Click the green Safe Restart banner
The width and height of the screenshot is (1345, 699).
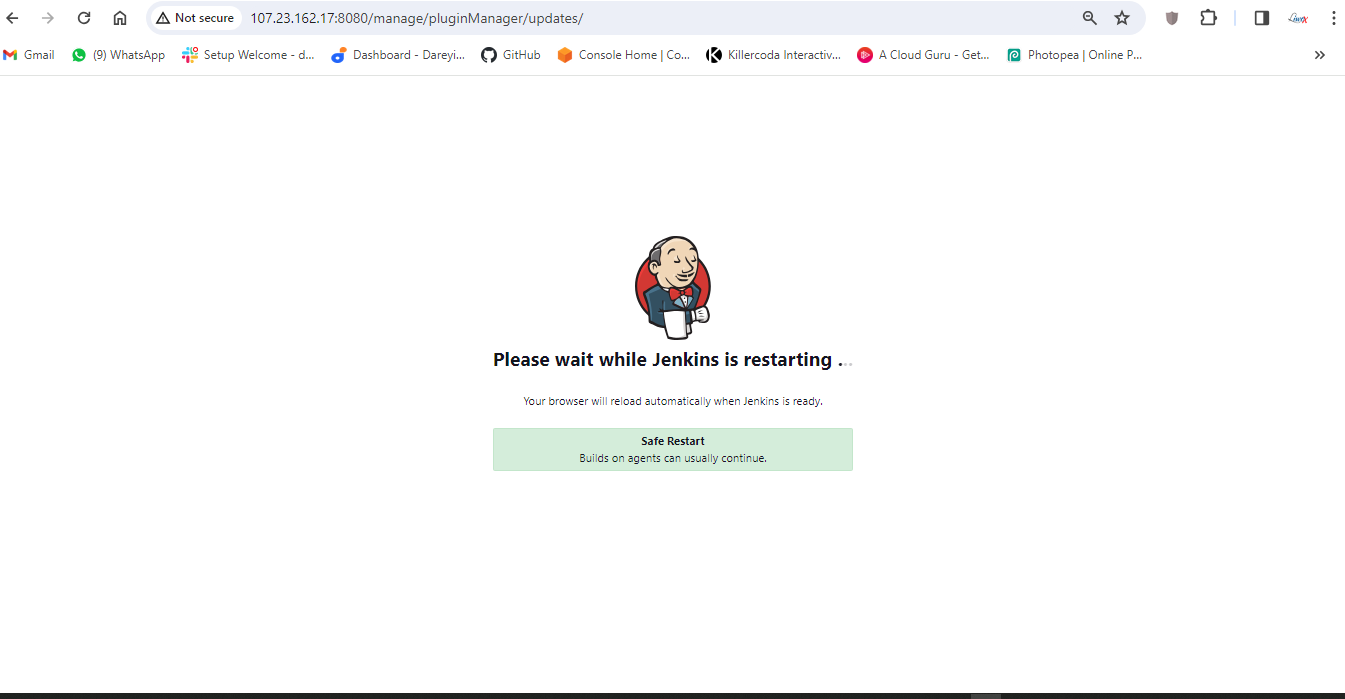672,449
